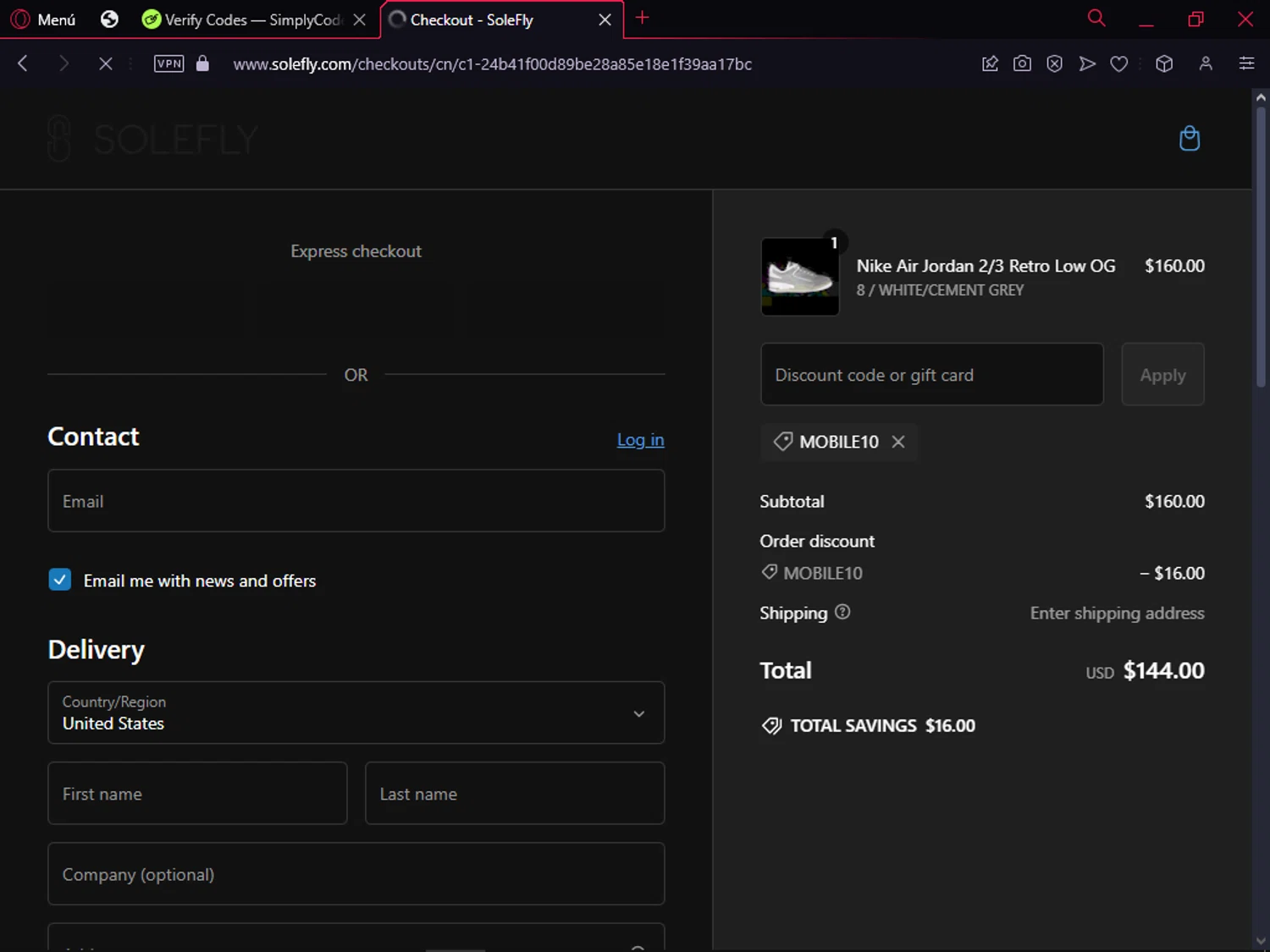
Task: Expand the Country/Region dropdown
Action: coord(356,713)
